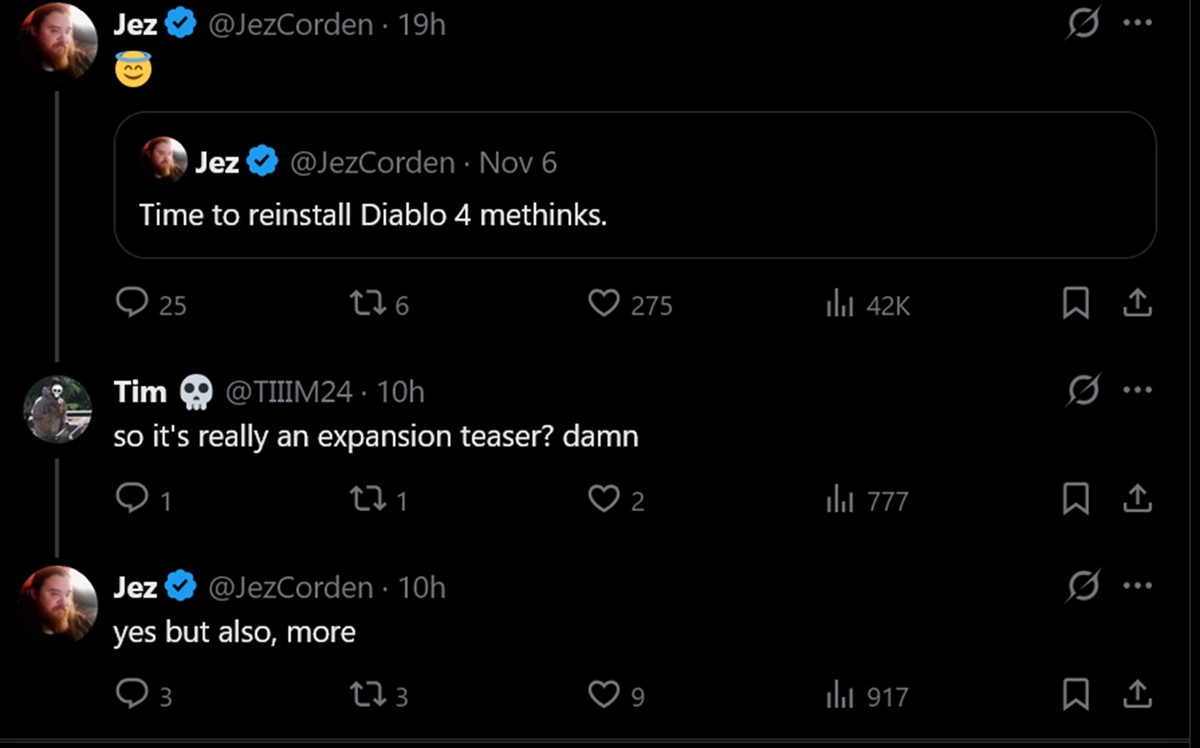The image size is (1200, 748).
Task: Bookmark Jez's 'yes but also, more' reply
Action: point(1075,694)
